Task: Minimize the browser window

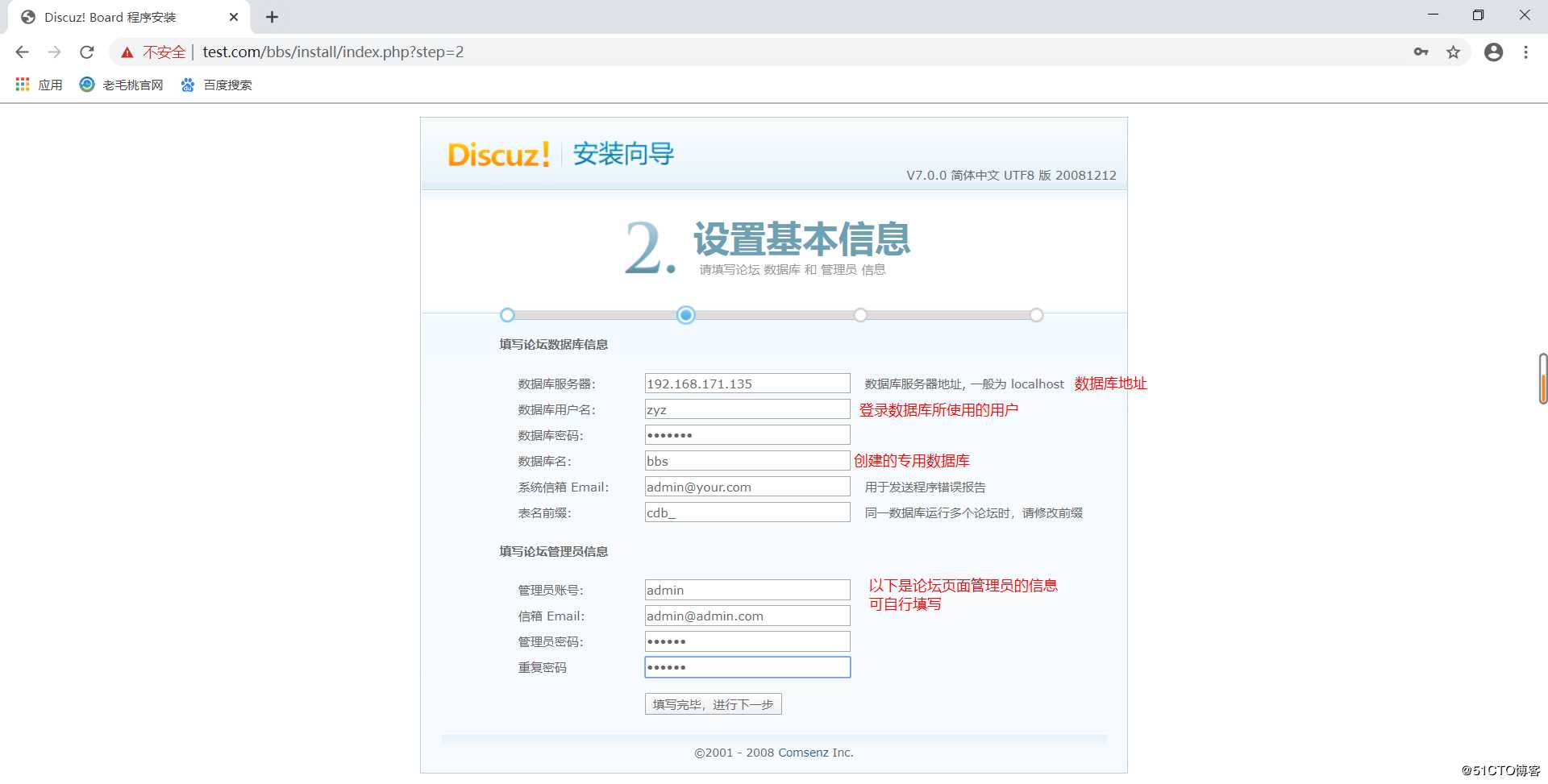Action: click(1433, 15)
